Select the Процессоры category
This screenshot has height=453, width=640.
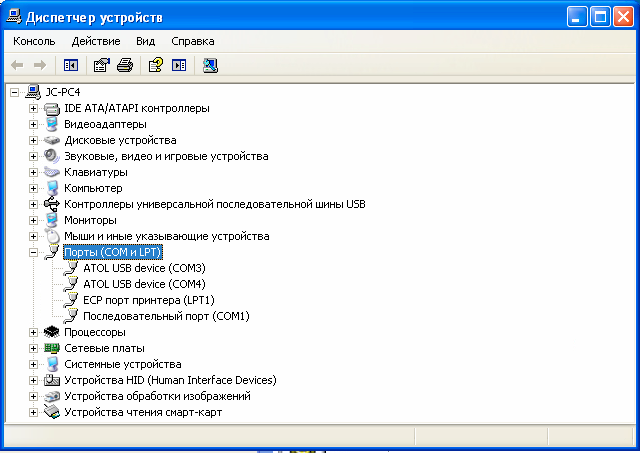point(94,332)
